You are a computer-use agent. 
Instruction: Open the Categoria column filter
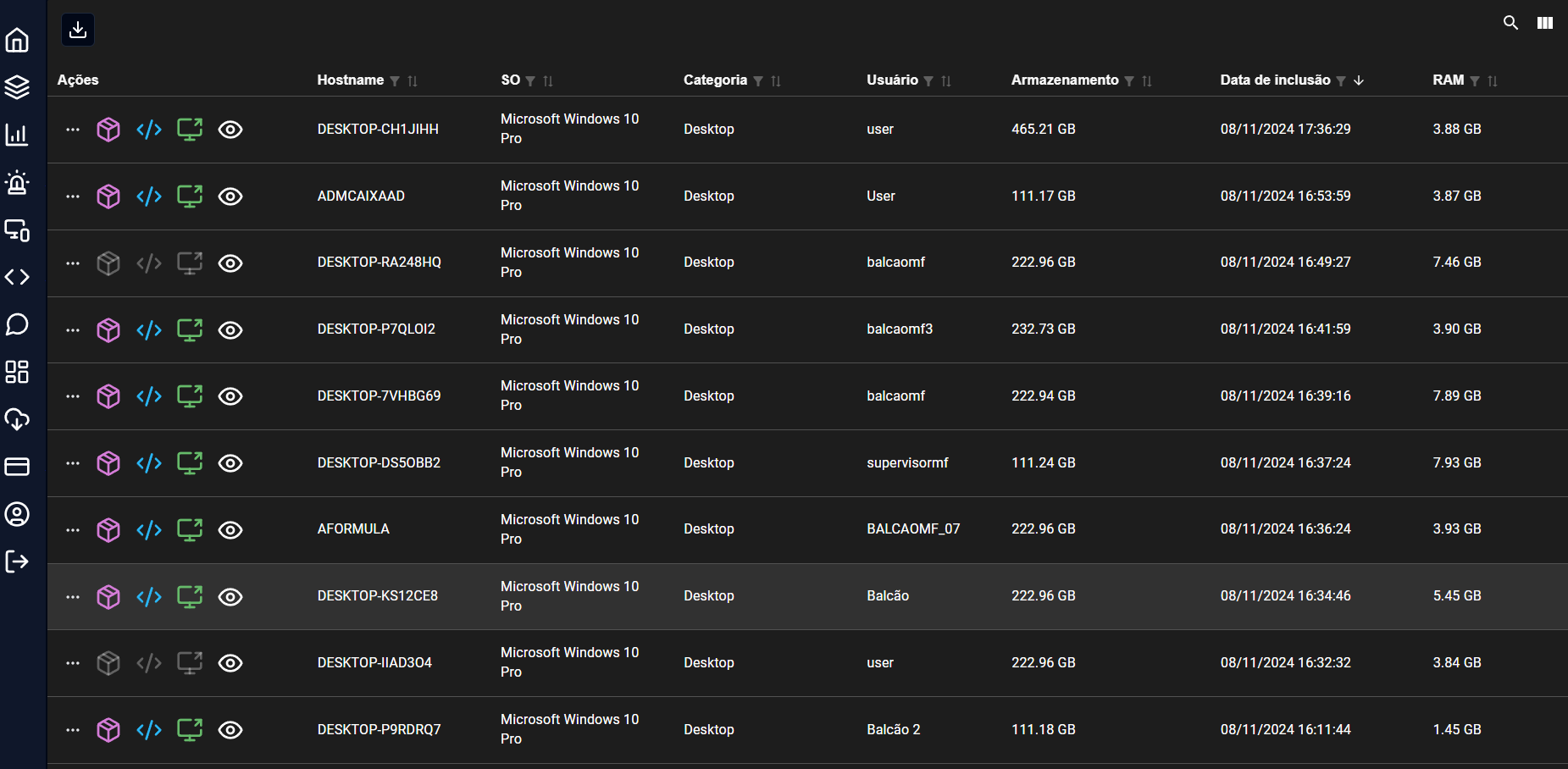point(758,81)
